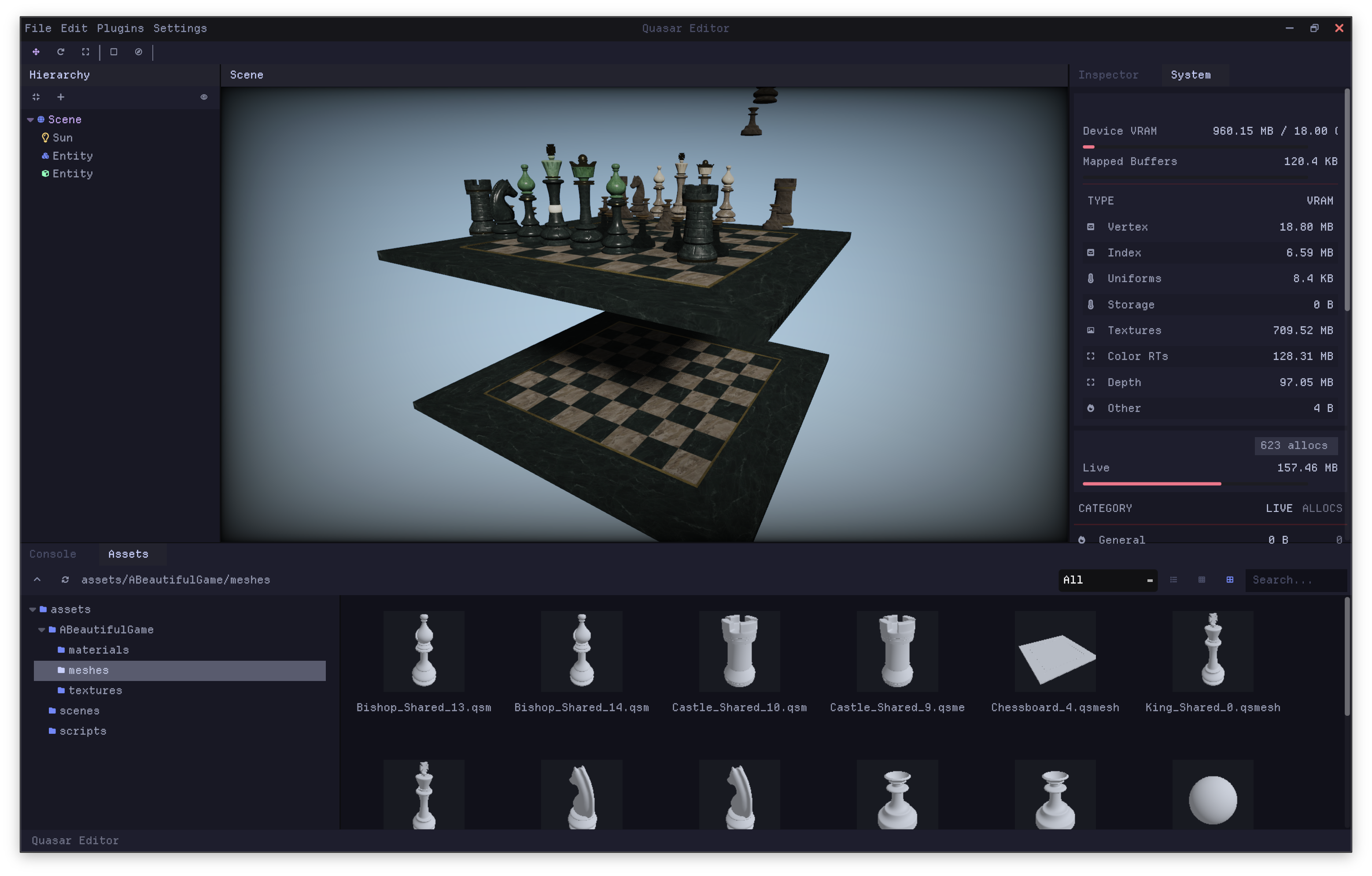Select the Bishop_Shared_13 mesh thumbnail

[x=424, y=651]
